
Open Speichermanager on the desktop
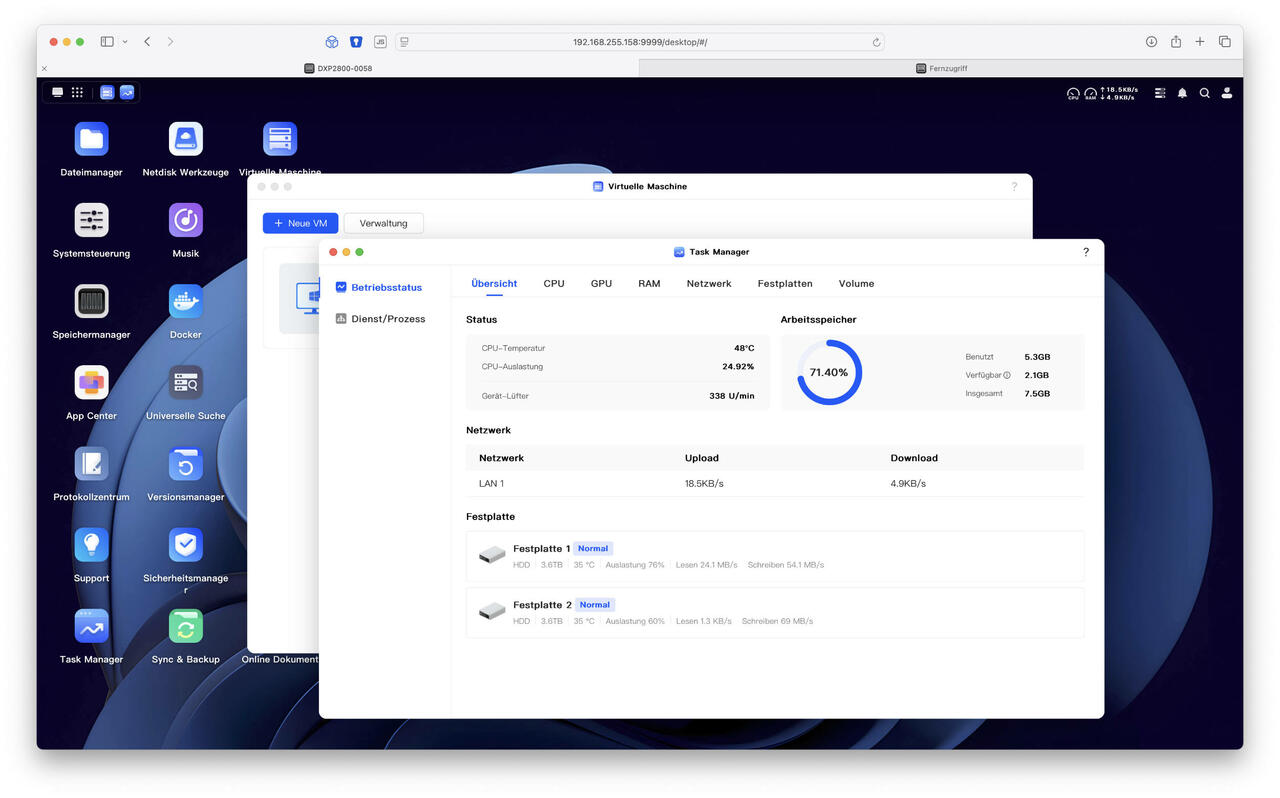(x=91, y=301)
